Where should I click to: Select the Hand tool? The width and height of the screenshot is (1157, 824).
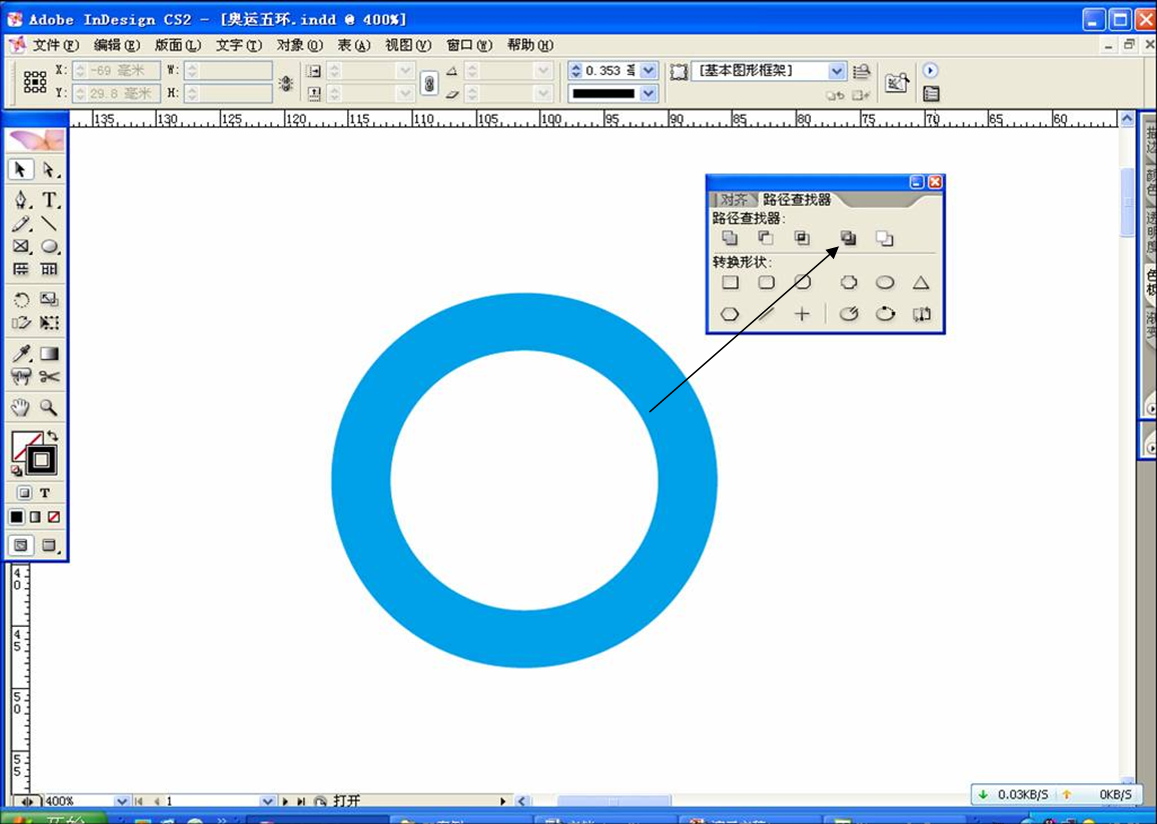click(x=21, y=407)
